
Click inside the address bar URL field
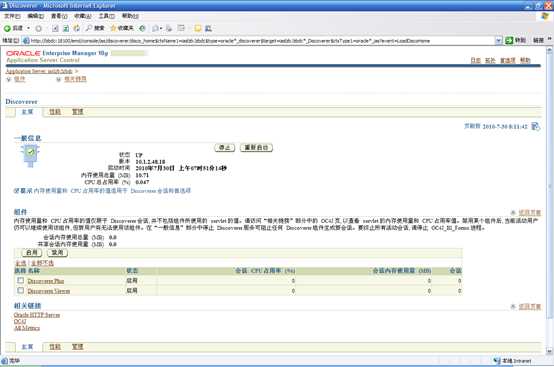coord(261,41)
